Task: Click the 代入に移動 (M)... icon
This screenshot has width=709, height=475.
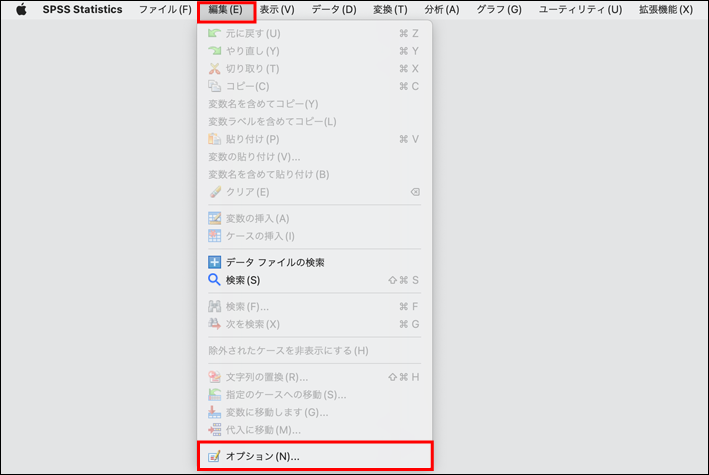Action: pyautogui.click(x=214, y=430)
